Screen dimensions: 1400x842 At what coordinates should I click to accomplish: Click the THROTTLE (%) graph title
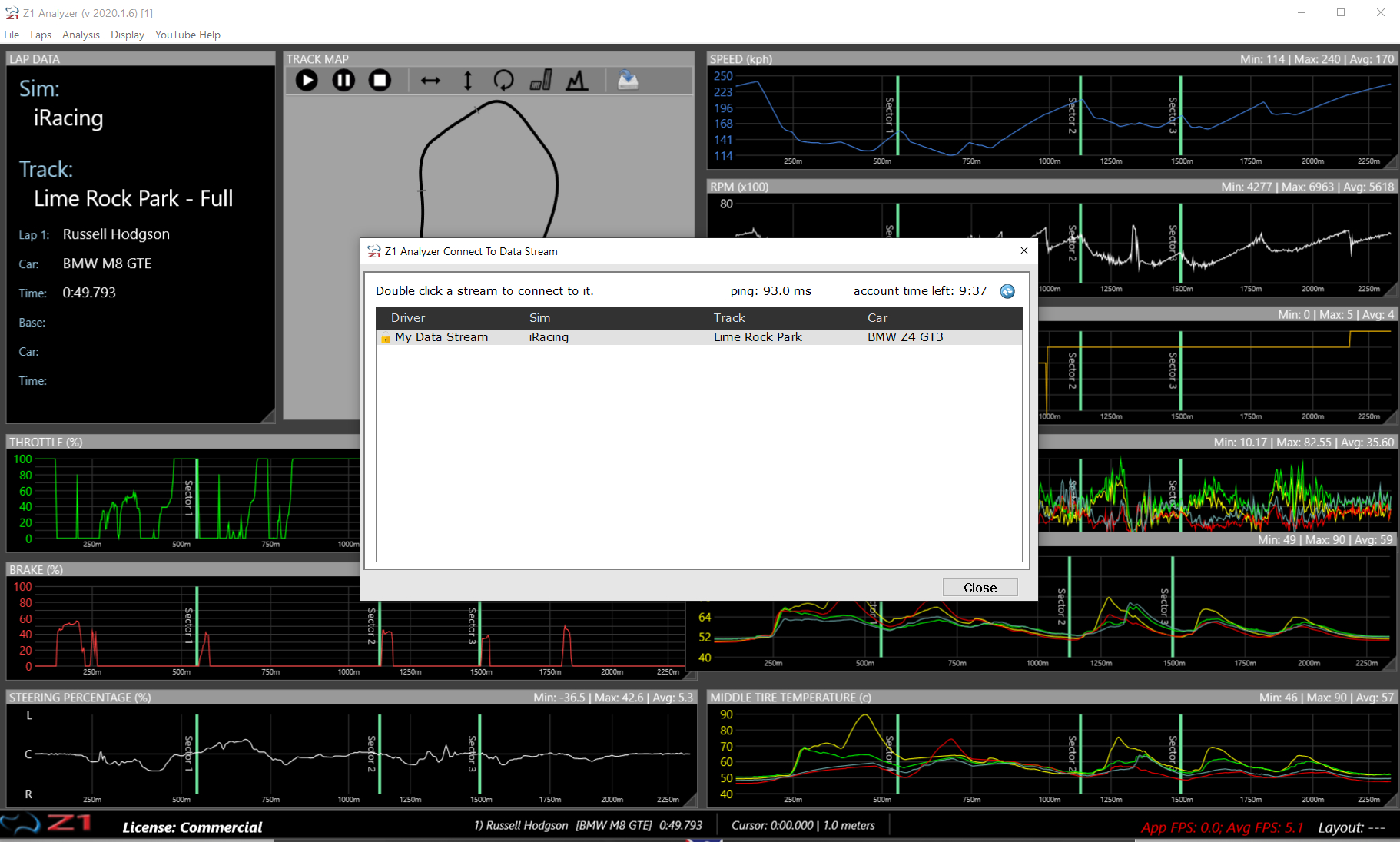45,443
